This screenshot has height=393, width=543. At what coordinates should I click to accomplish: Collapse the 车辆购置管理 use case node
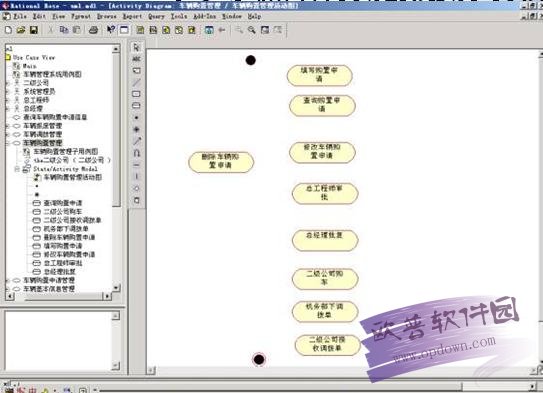click(x=7, y=143)
